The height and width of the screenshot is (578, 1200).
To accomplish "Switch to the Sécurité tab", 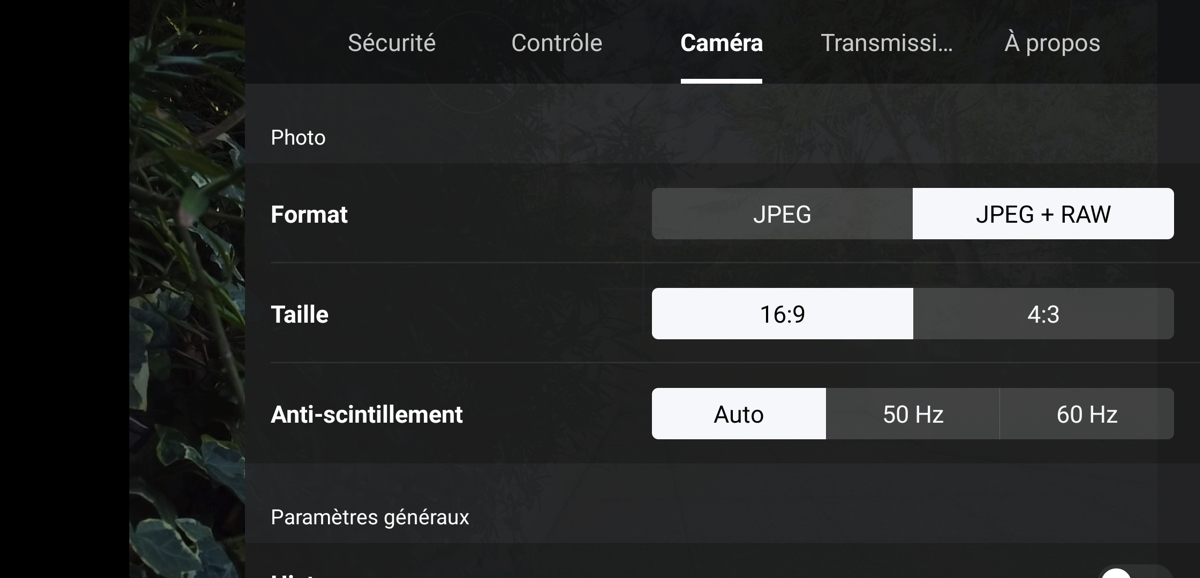I will [x=391, y=43].
